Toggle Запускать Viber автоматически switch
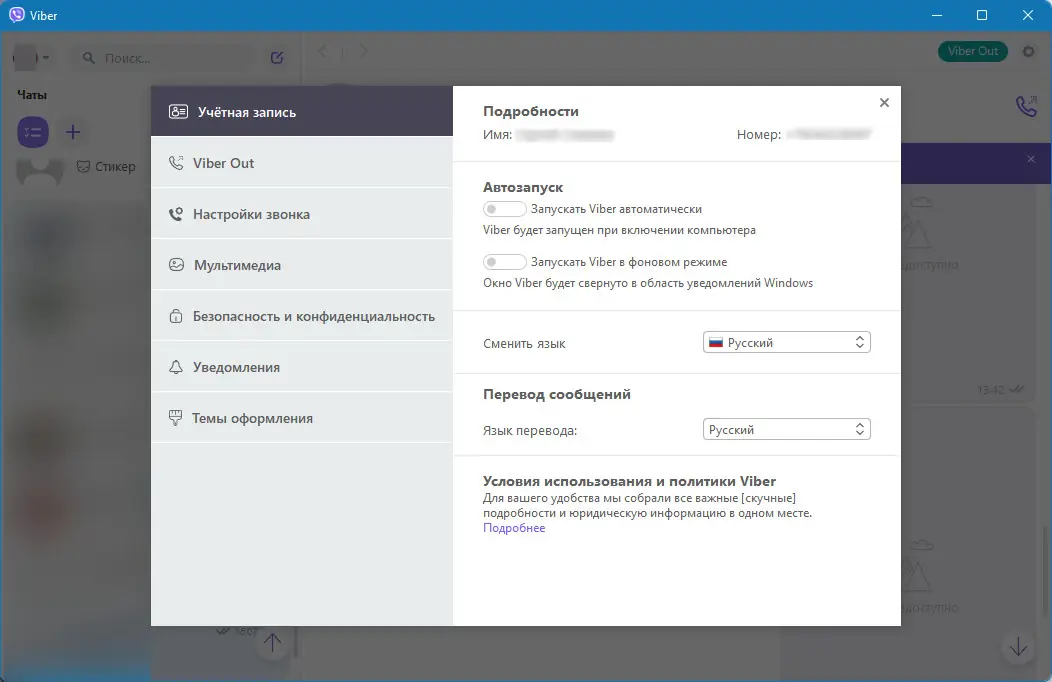This screenshot has height=682, width=1052. pos(505,209)
